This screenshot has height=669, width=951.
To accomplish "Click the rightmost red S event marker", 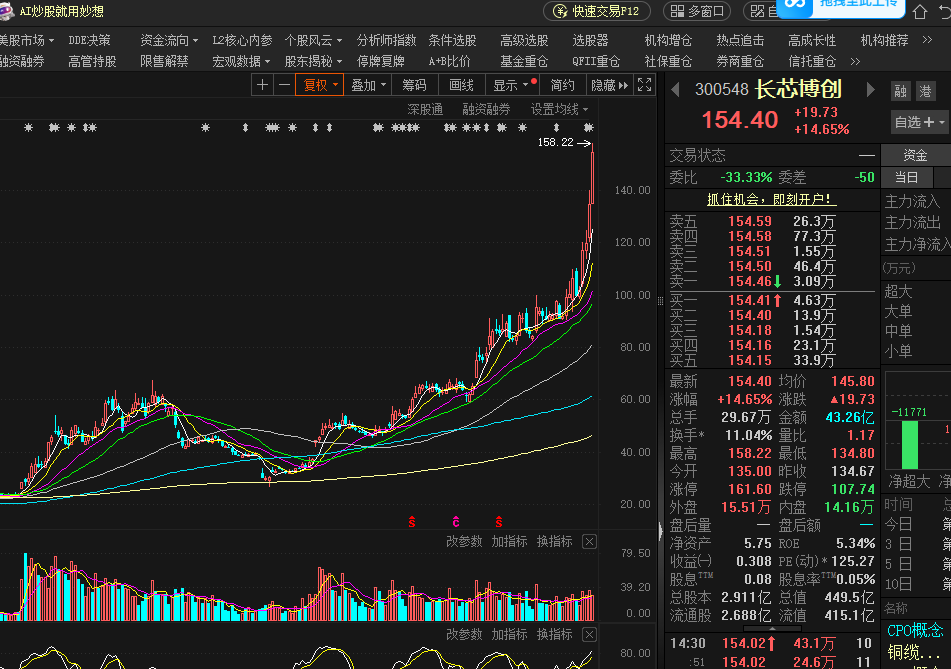I will coord(499,522).
